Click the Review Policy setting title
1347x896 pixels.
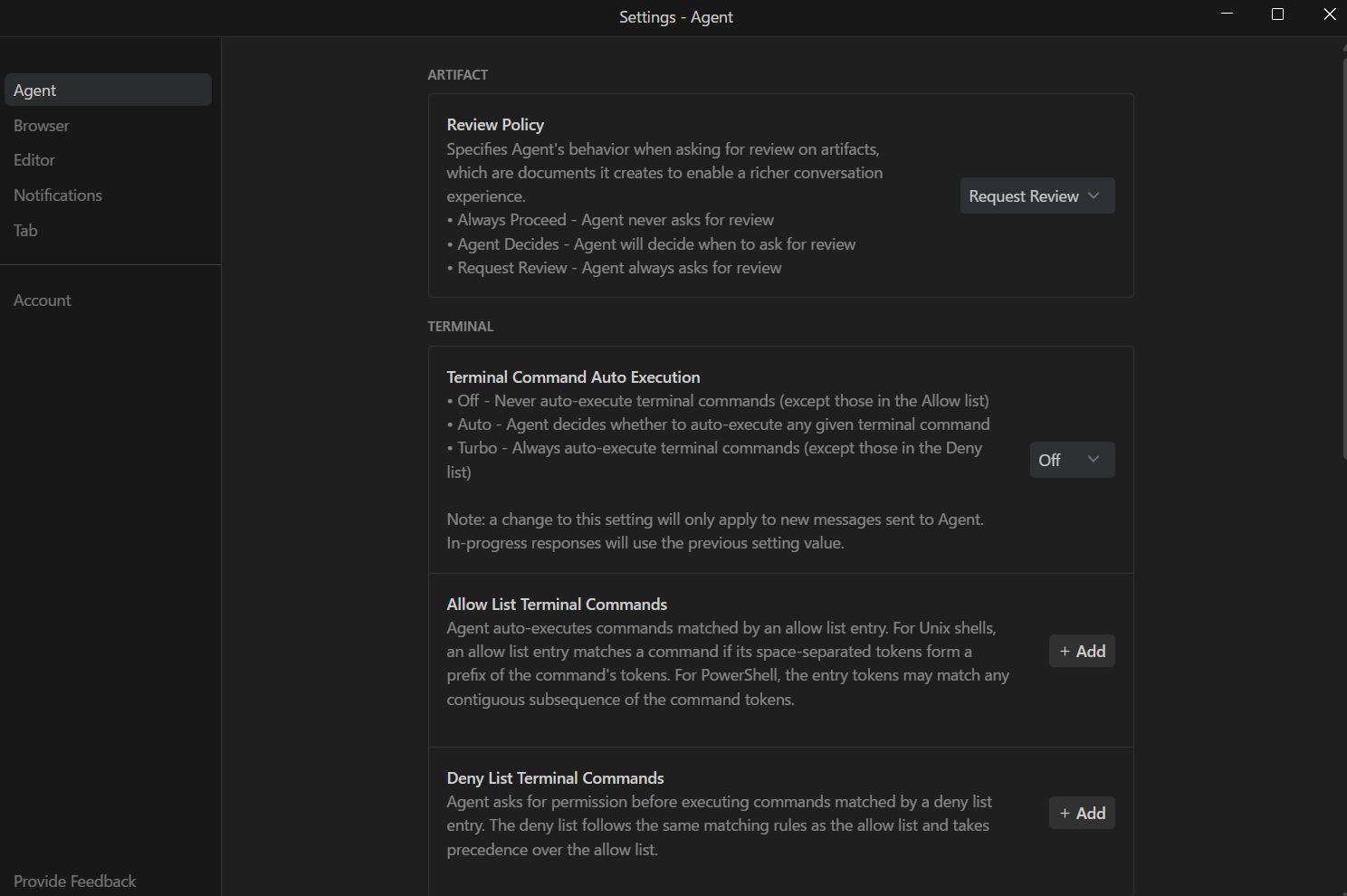(495, 125)
